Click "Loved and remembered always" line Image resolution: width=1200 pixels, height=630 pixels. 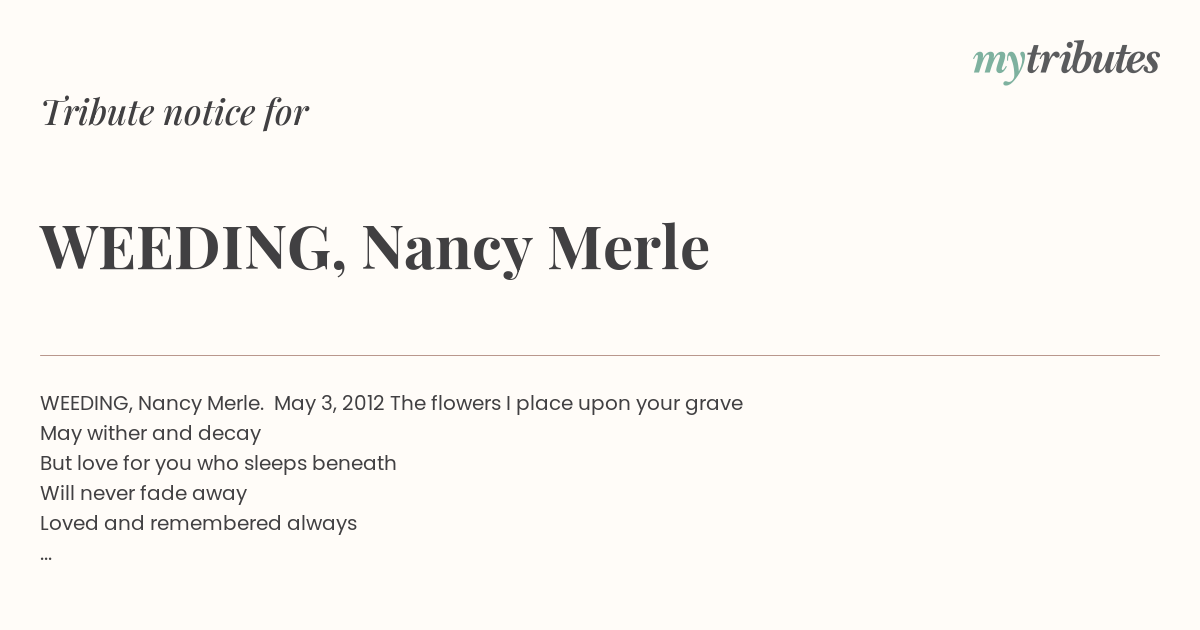click(x=198, y=523)
